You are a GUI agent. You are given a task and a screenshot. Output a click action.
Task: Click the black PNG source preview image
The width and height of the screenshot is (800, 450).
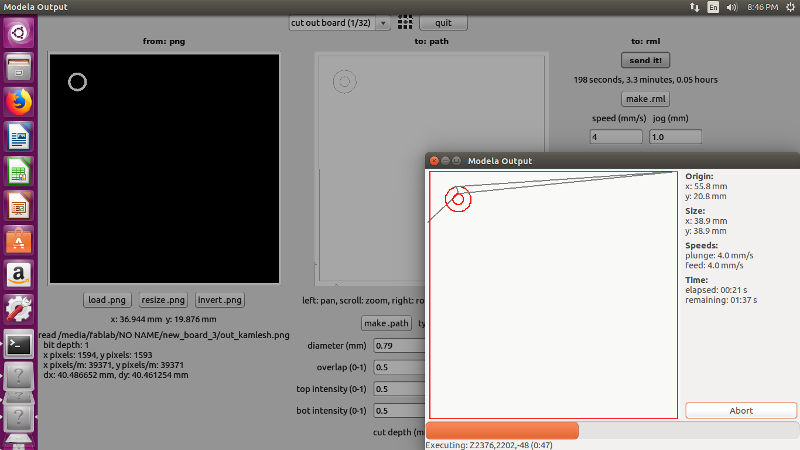[164, 168]
